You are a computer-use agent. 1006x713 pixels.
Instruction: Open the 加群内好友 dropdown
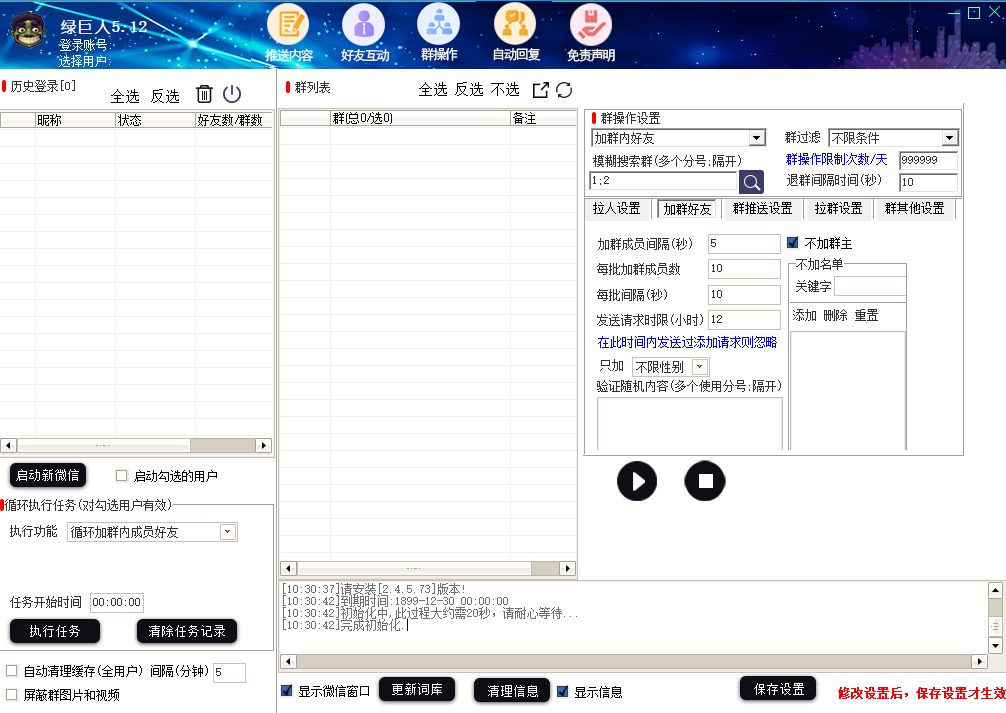pyautogui.click(x=678, y=137)
